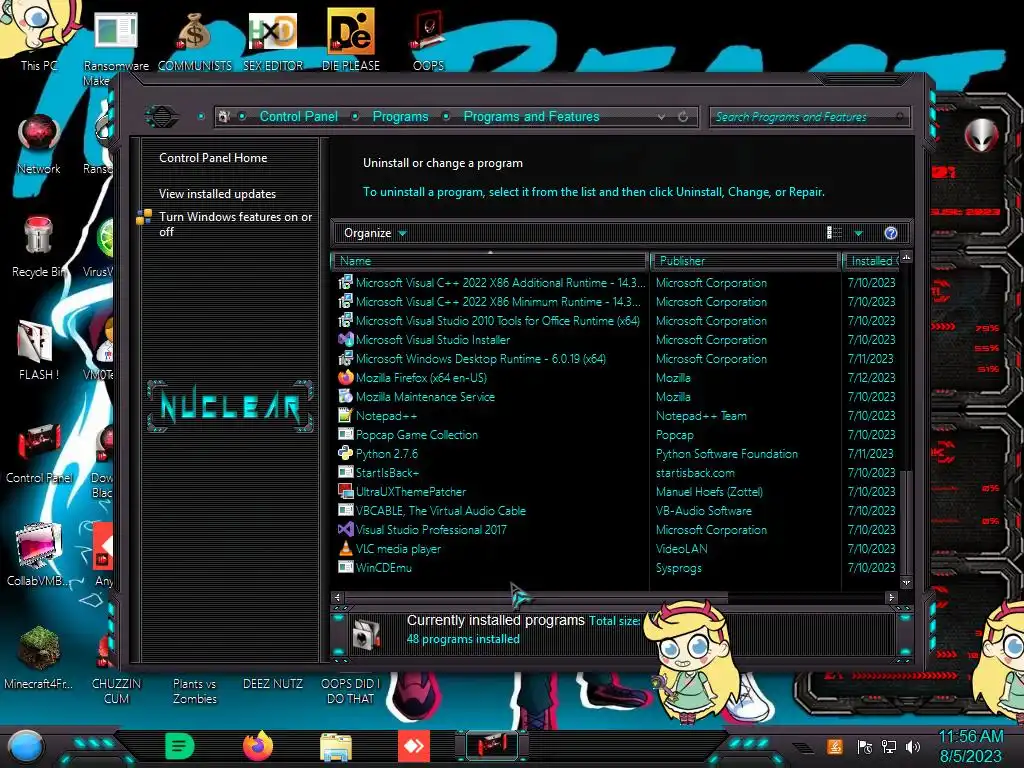Open the Network desktop icon

tap(39, 144)
